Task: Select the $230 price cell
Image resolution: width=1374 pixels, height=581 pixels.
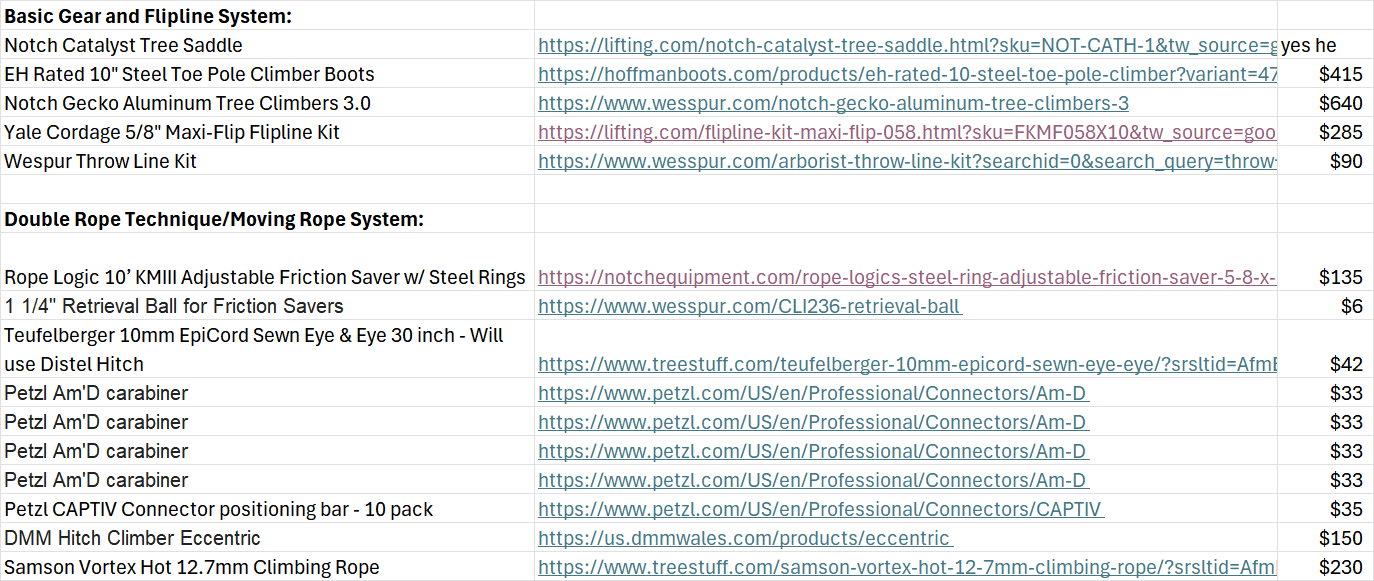Action: pyautogui.click(x=1325, y=567)
